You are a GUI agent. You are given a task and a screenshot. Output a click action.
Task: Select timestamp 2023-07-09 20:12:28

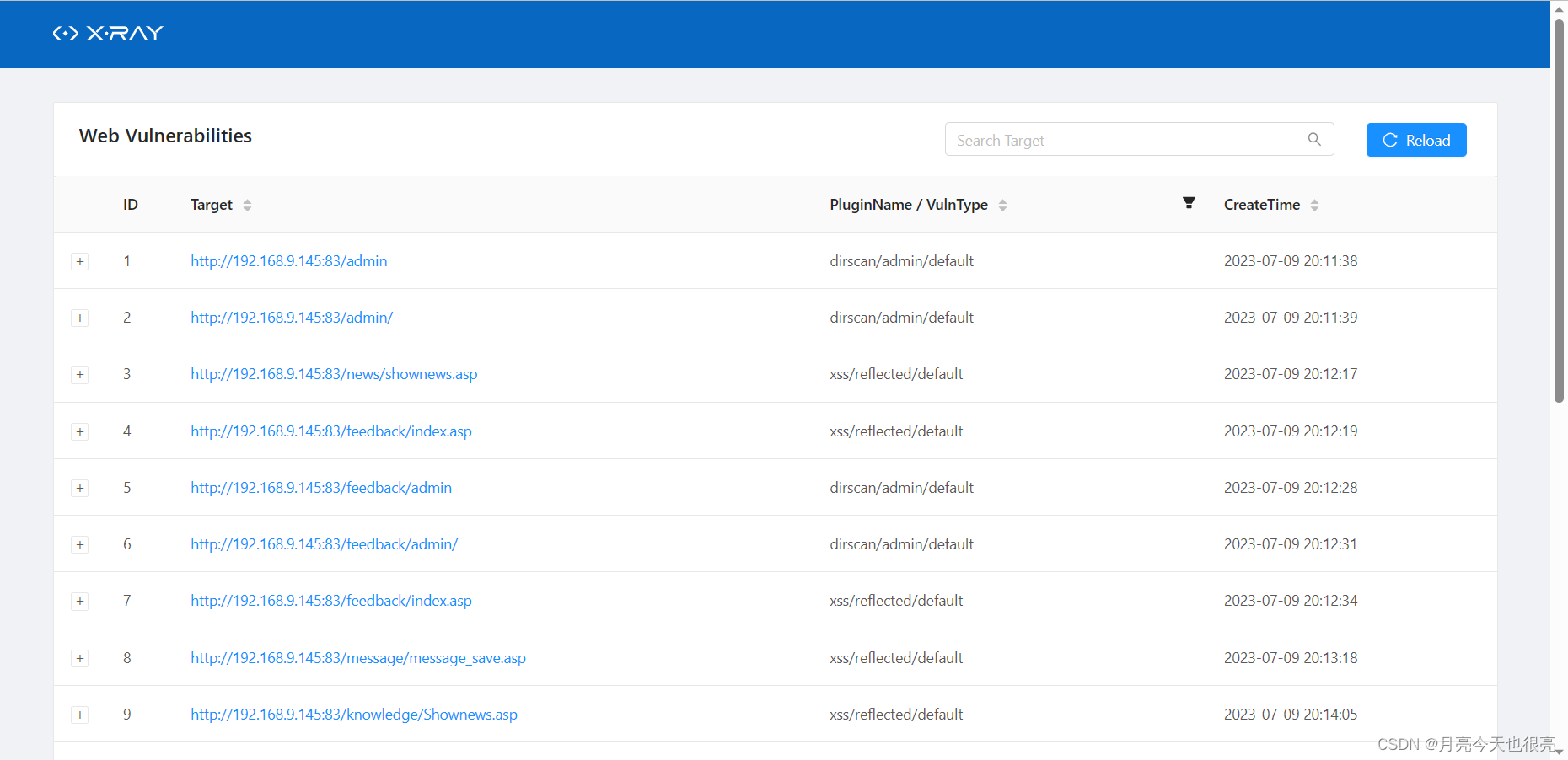click(1291, 488)
